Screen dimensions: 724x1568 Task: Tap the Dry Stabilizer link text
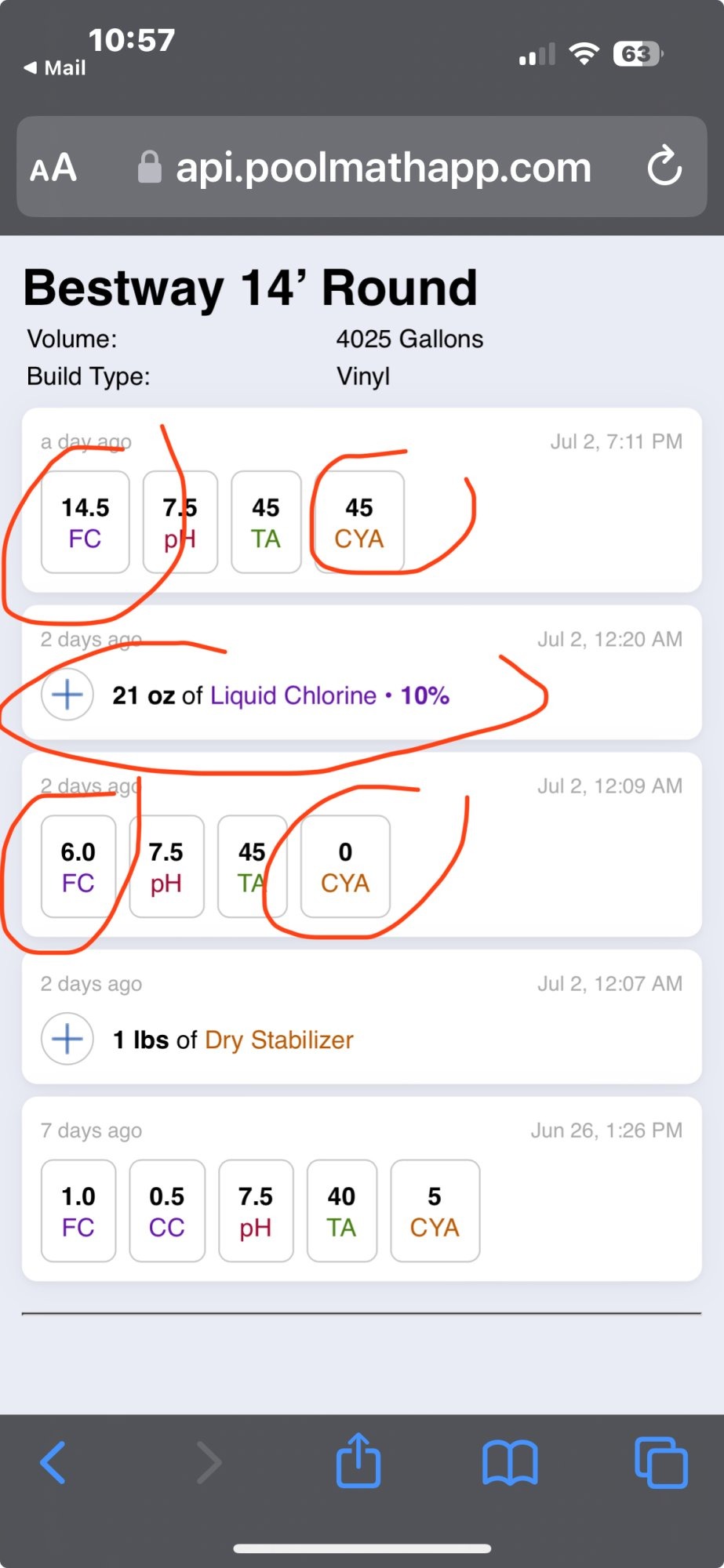(x=279, y=1040)
